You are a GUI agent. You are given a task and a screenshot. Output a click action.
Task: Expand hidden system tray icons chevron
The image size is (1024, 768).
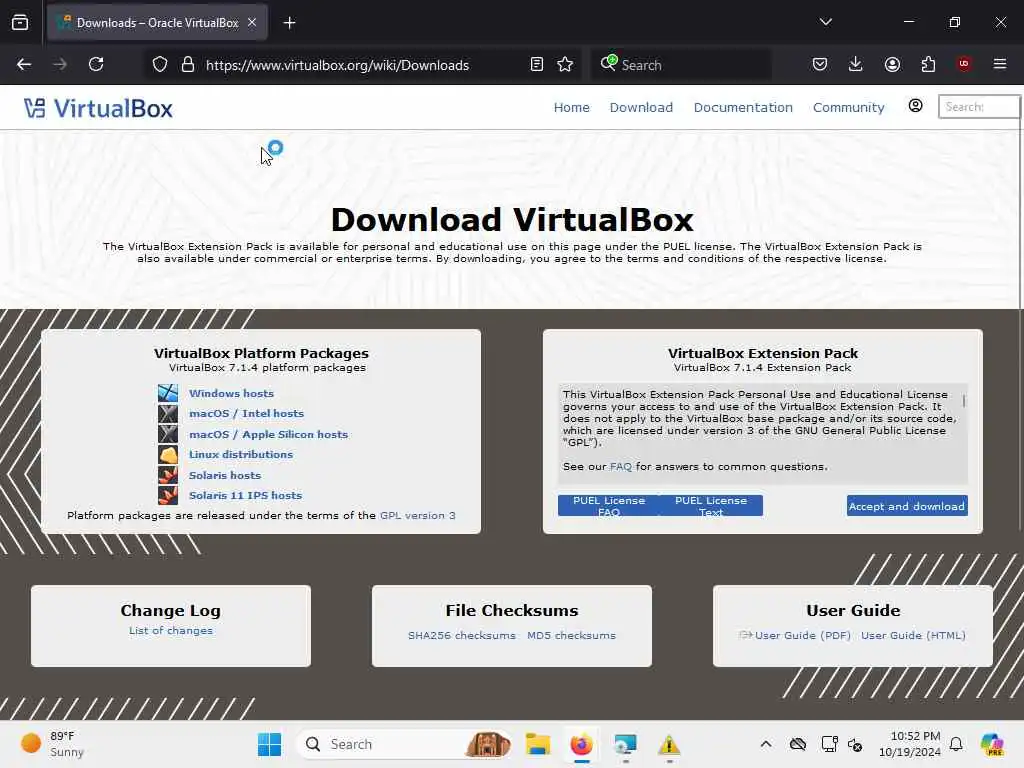[766, 744]
